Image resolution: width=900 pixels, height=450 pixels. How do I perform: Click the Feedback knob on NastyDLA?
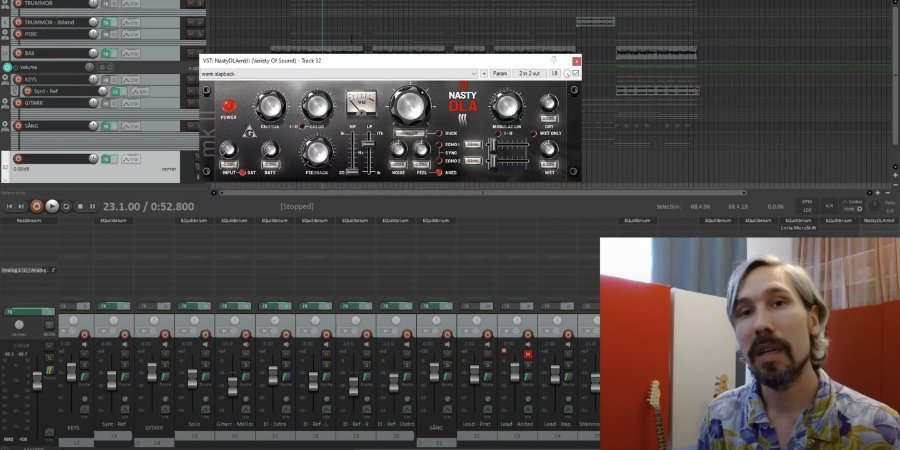coord(317,152)
